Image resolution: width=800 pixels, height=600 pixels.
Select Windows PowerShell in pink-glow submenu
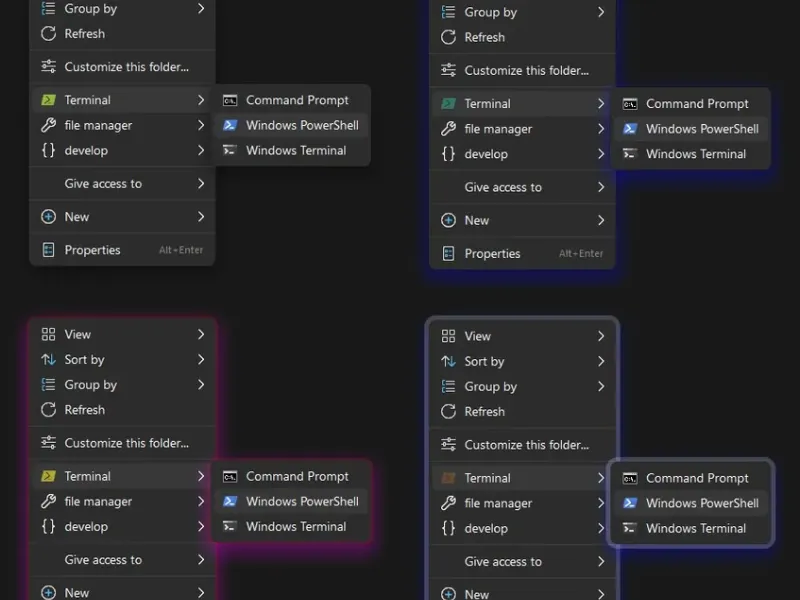(292, 502)
